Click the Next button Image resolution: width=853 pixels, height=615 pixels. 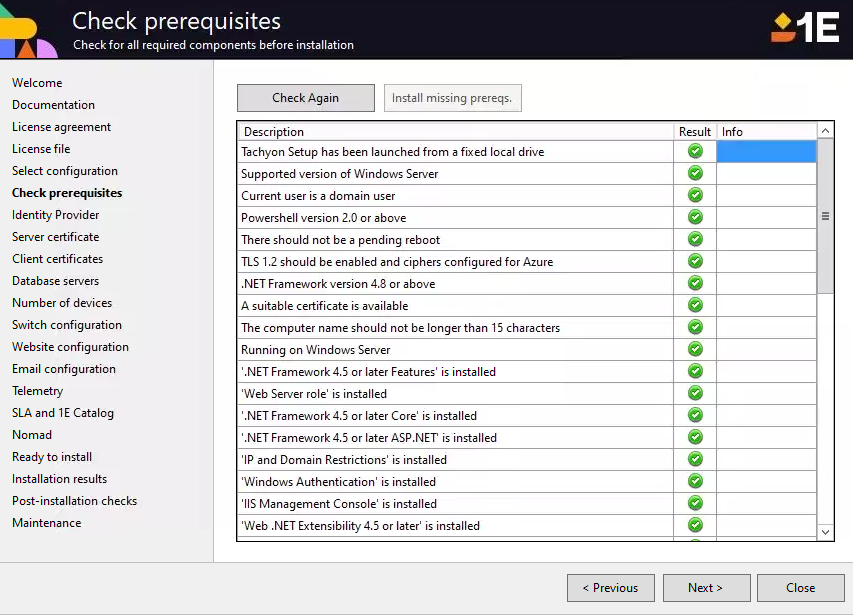pos(705,588)
